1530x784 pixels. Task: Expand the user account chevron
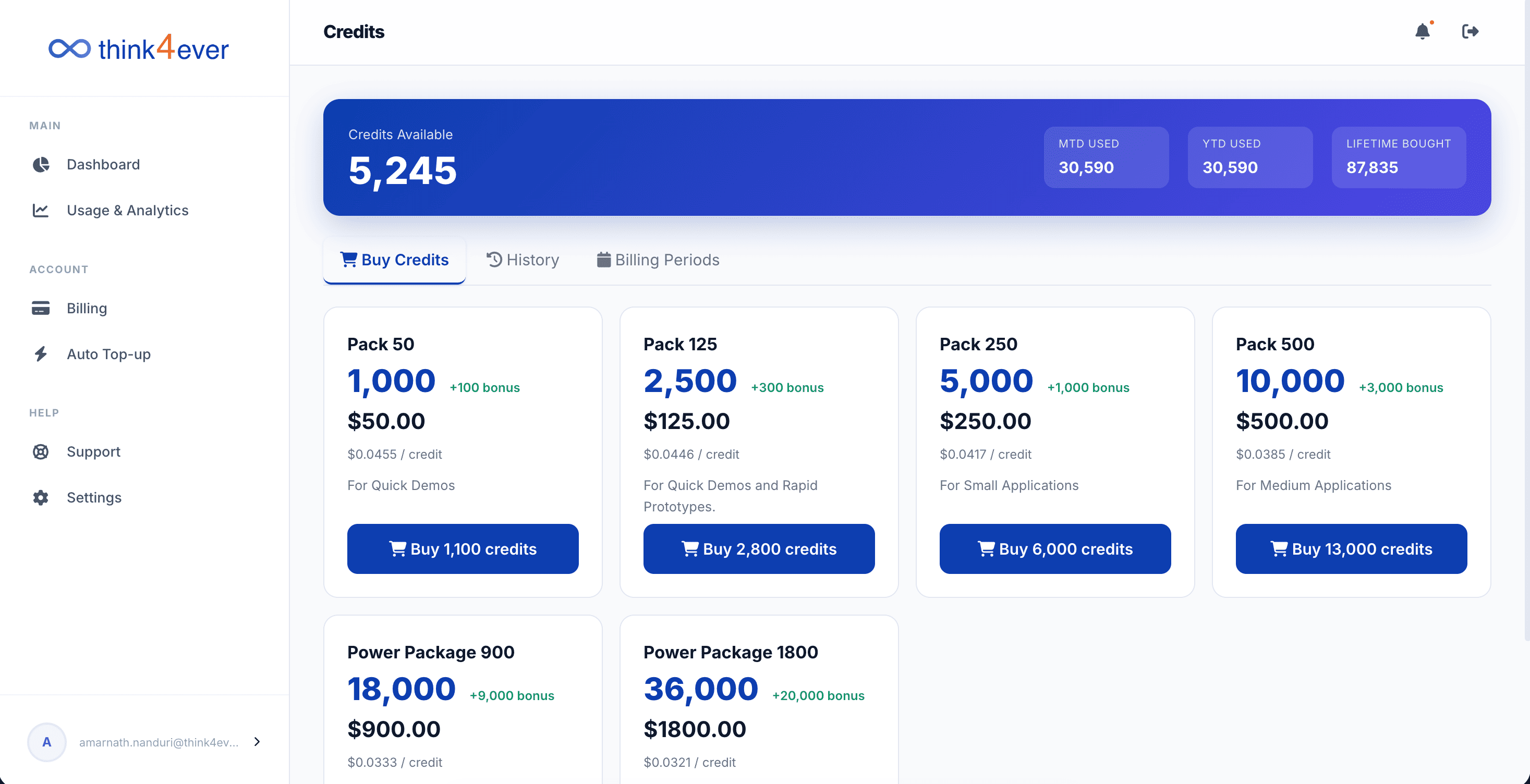click(257, 742)
